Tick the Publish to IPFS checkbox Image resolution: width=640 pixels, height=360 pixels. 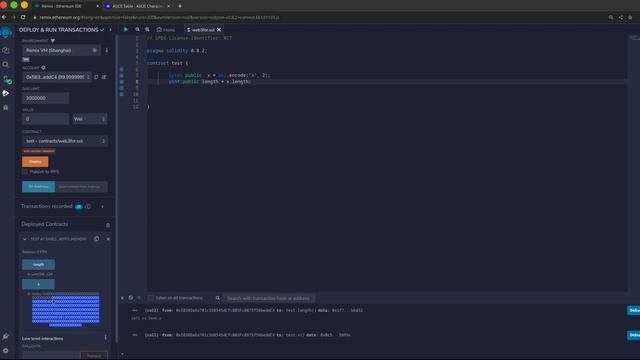coord(25,172)
